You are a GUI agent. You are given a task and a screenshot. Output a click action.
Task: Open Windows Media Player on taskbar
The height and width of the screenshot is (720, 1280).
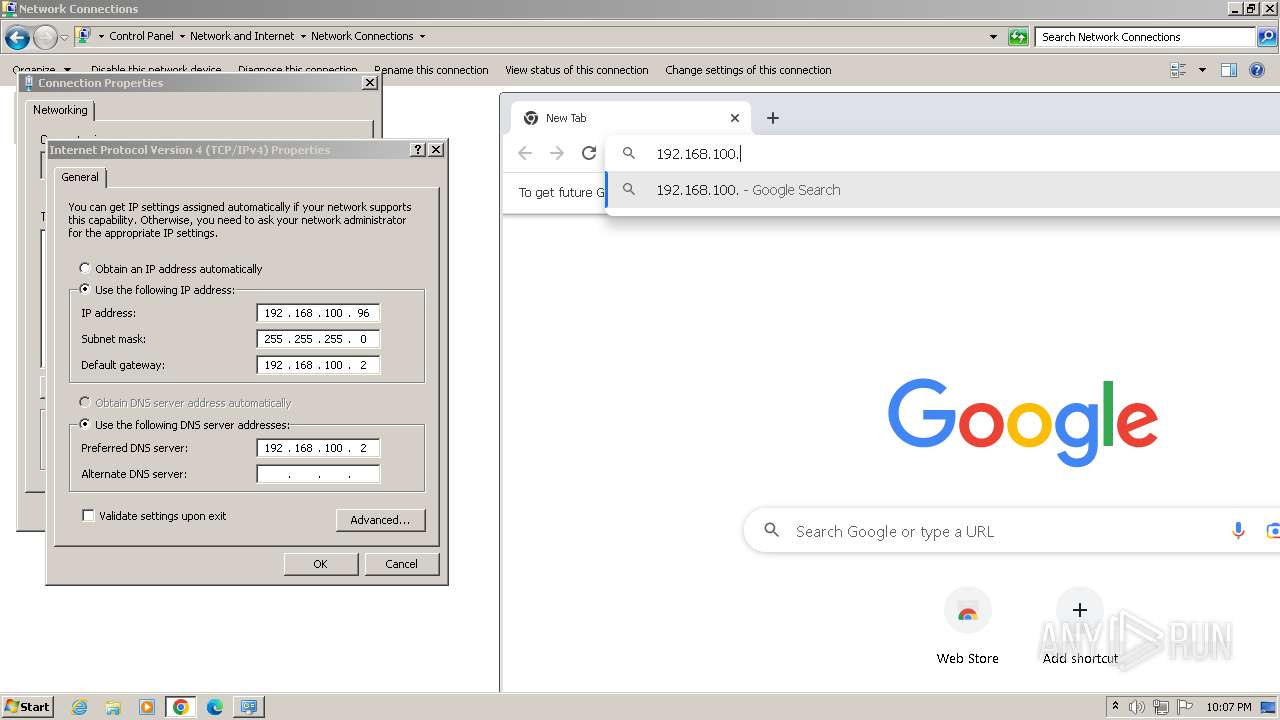[x=147, y=707]
